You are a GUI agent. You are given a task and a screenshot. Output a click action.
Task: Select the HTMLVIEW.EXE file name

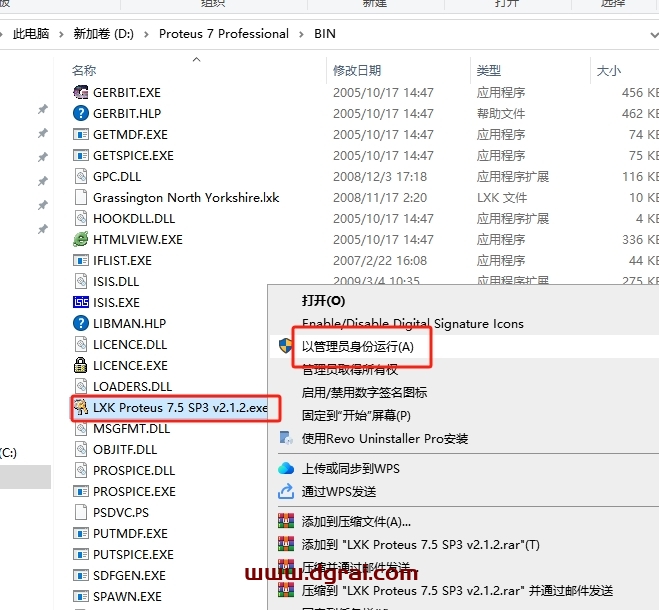[138, 240]
